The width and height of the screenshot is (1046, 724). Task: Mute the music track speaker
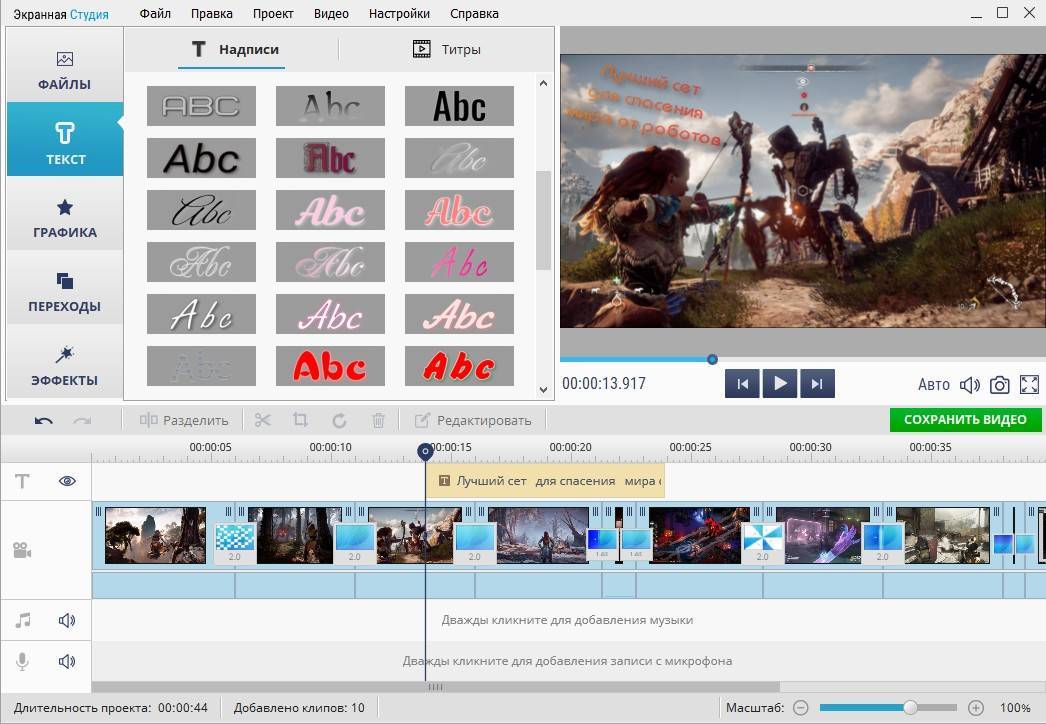[x=67, y=621]
